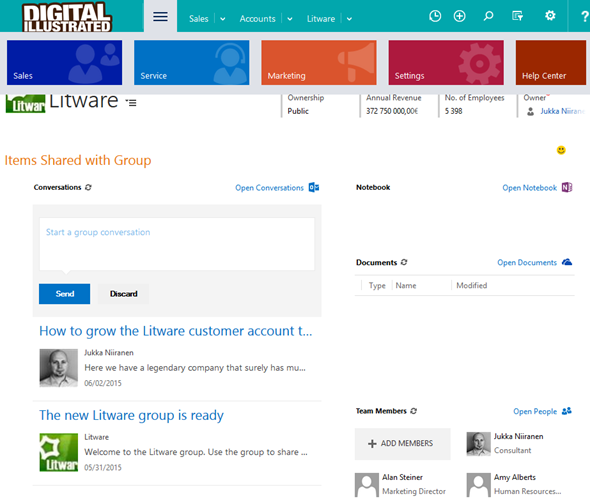Expand the Litware dropdown arrow
The width and height of the screenshot is (590, 501).
tap(349, 19)
